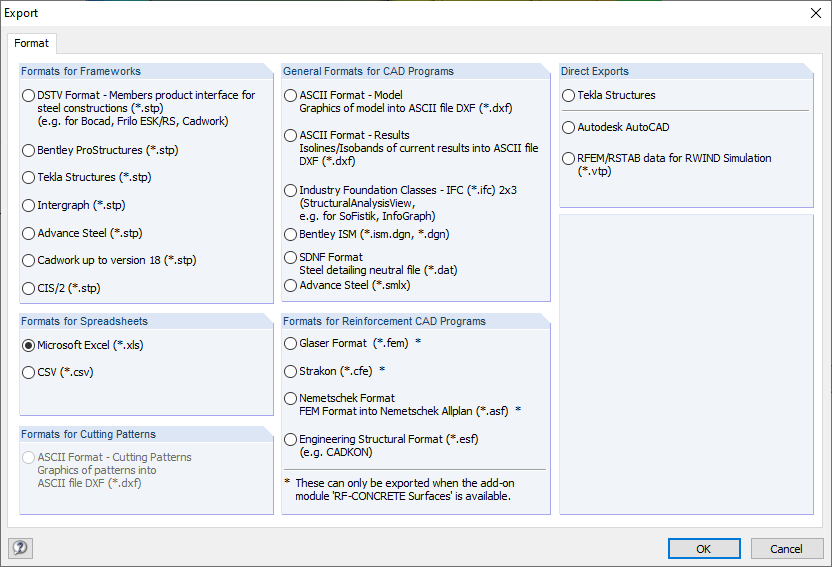Image resolution: width=832 pixels, height=567 pixels.
Task: Select RFEM/RSTAB data for RWIND Simulation
Action: 569,158
